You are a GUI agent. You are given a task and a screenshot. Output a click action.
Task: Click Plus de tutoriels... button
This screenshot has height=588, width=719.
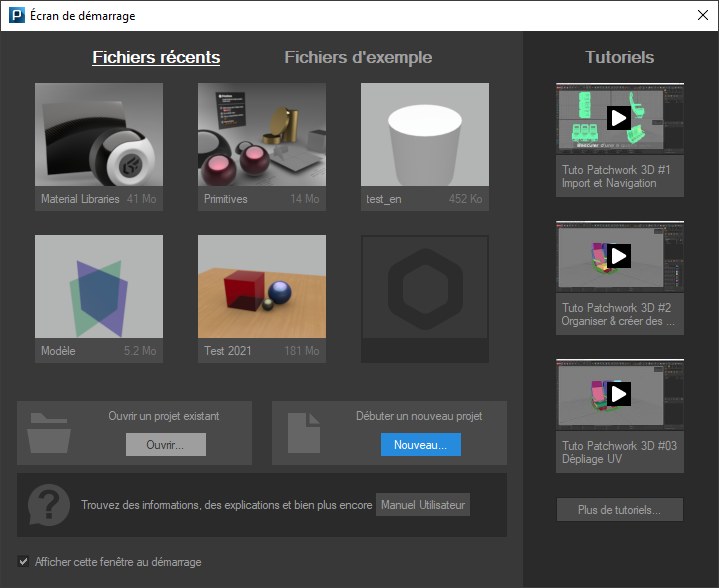(619, 510)
